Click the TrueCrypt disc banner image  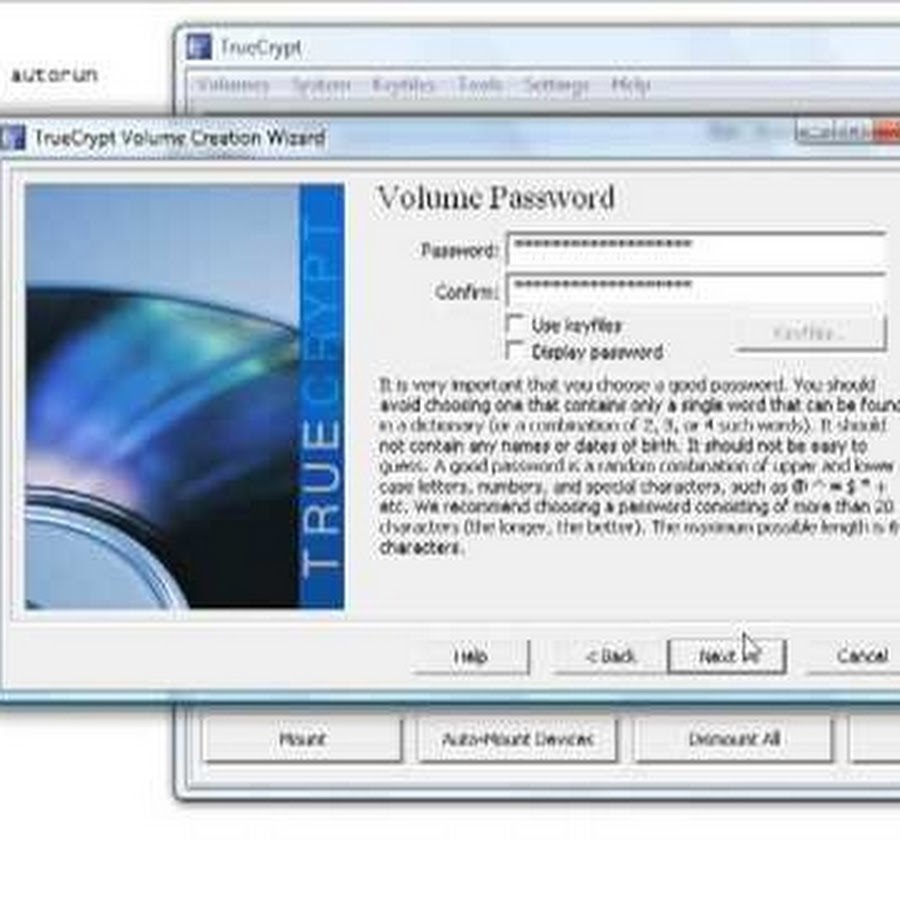coord(185,397)
